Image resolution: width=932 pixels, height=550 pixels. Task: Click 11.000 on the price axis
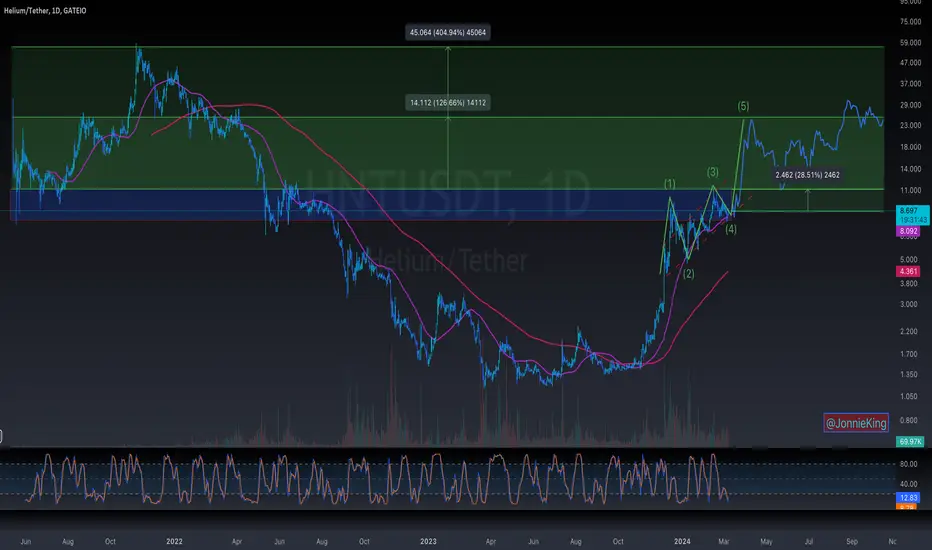pyautogui.click(x=910, y=191)
